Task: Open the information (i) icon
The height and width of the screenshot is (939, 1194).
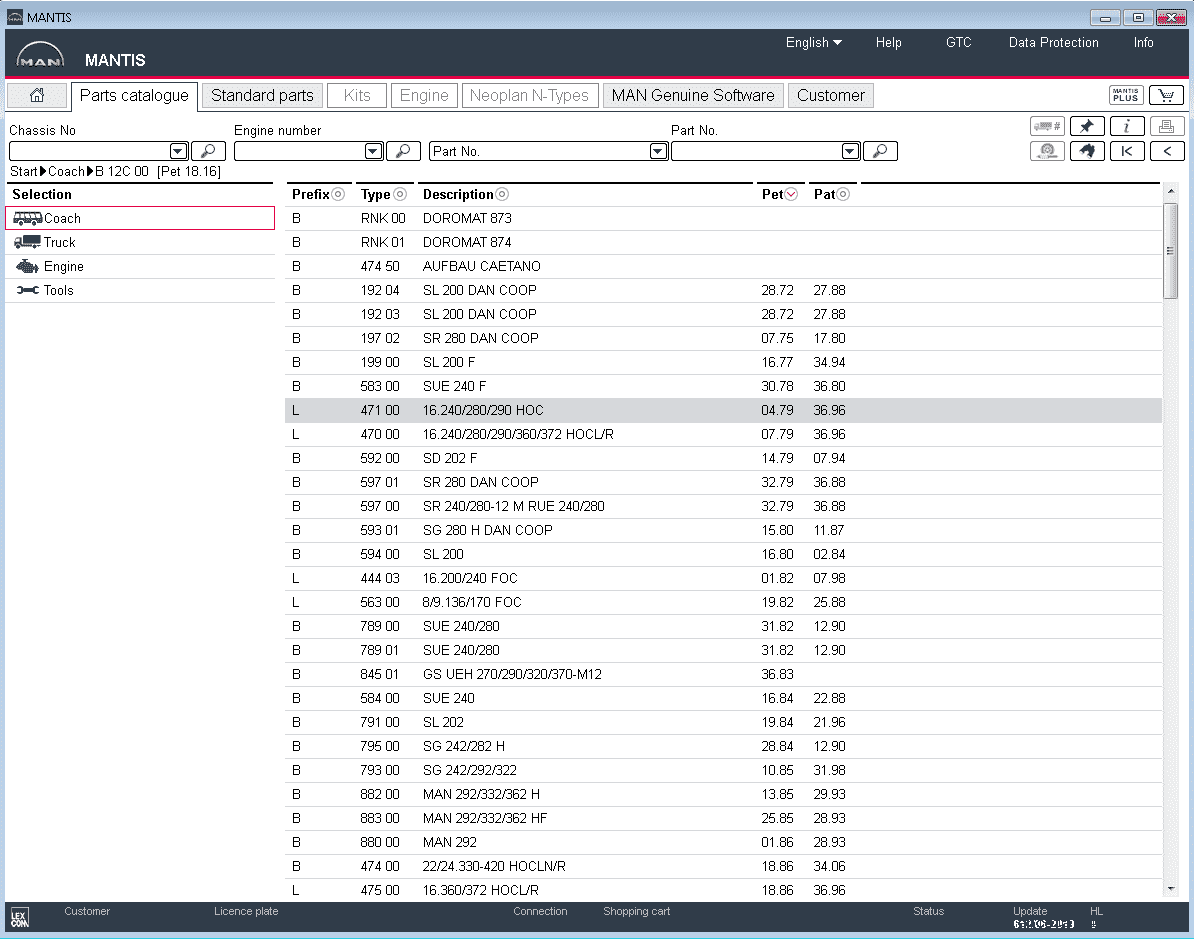Action: pyautogui.click(x=1126, y=126)
